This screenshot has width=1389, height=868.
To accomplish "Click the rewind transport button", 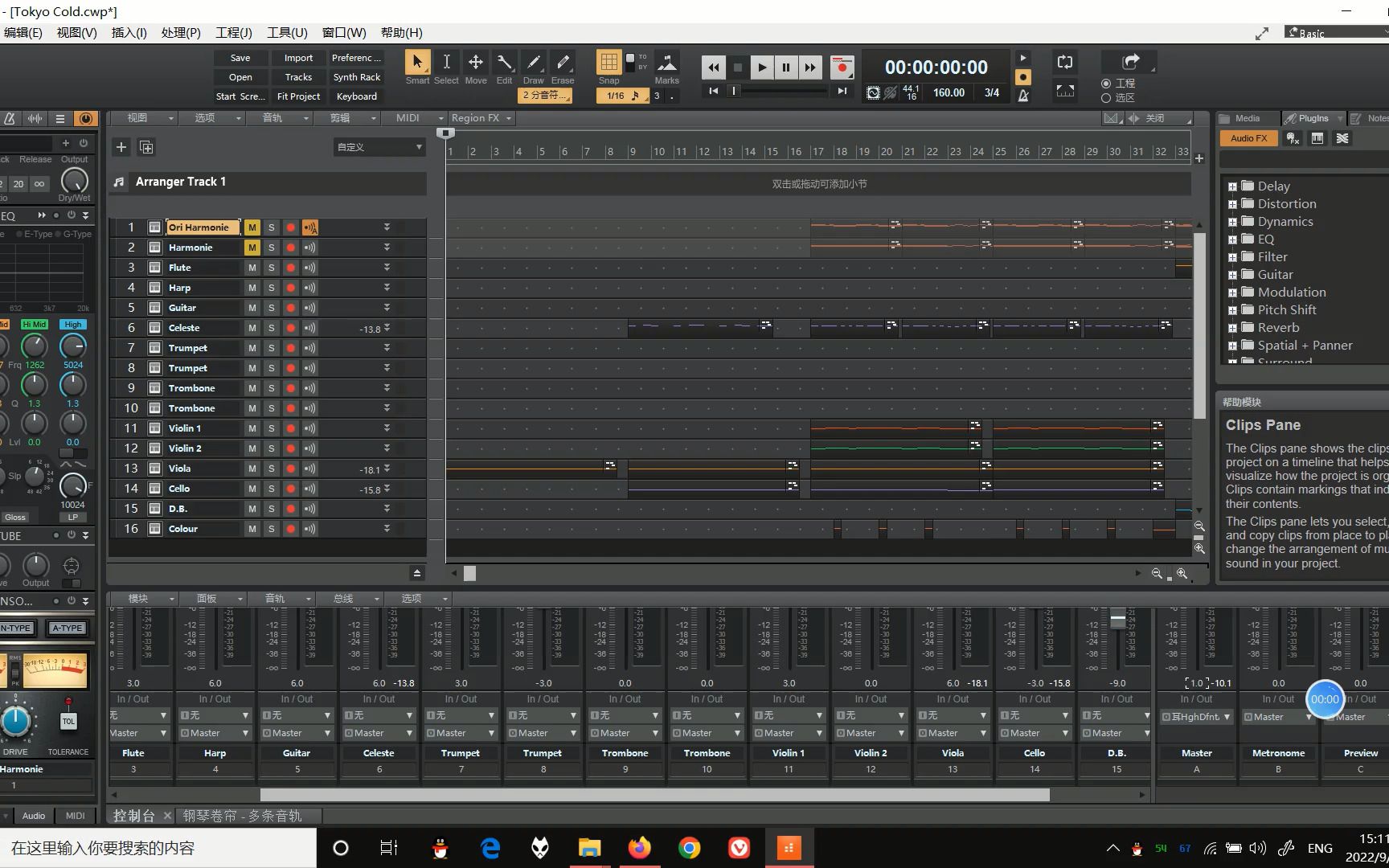I will pyautogui.click(x=713, y=68).
